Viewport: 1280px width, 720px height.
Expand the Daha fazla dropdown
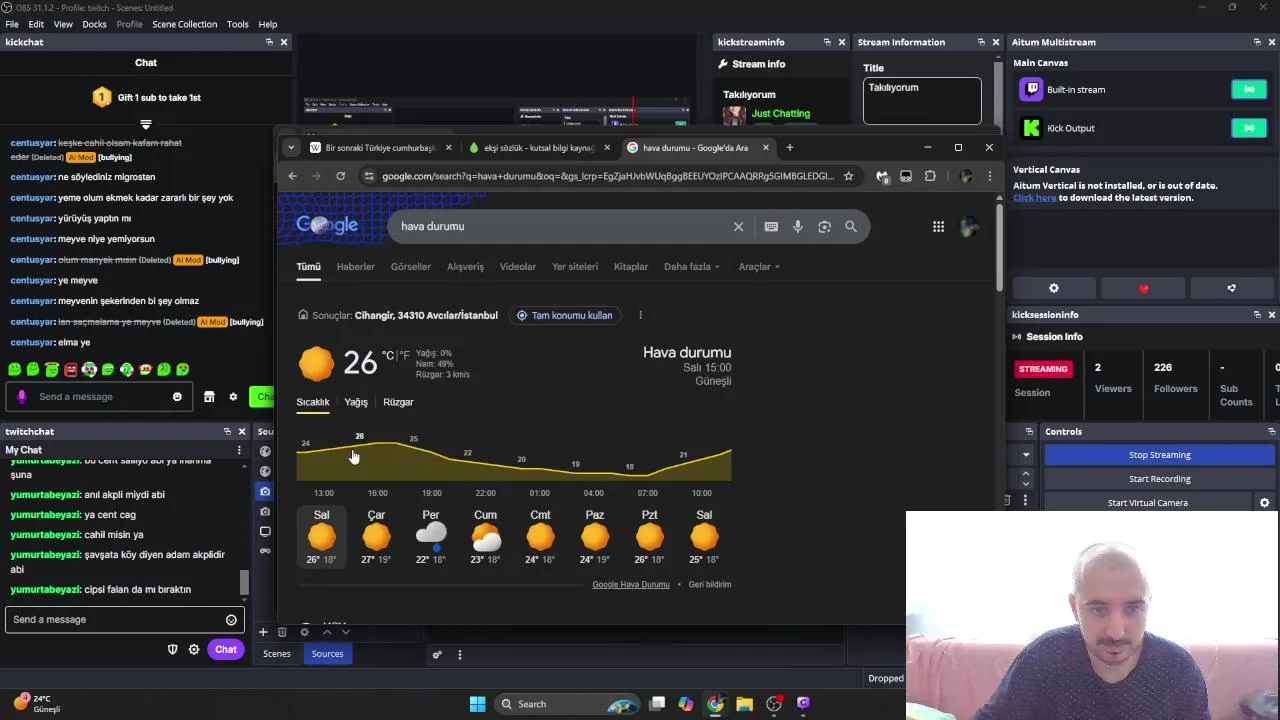coord(692,267)
